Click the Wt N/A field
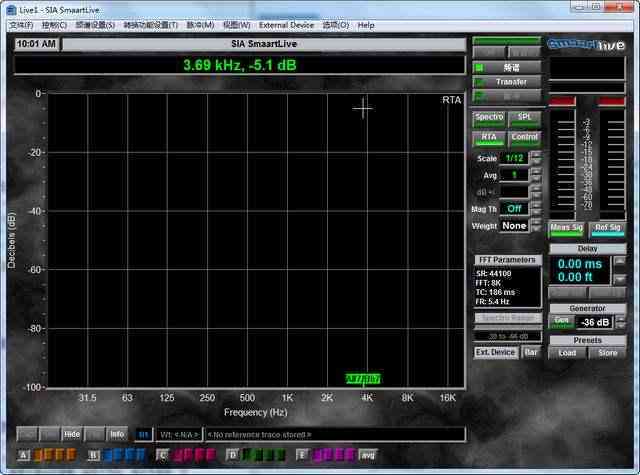 coord(179,435)
